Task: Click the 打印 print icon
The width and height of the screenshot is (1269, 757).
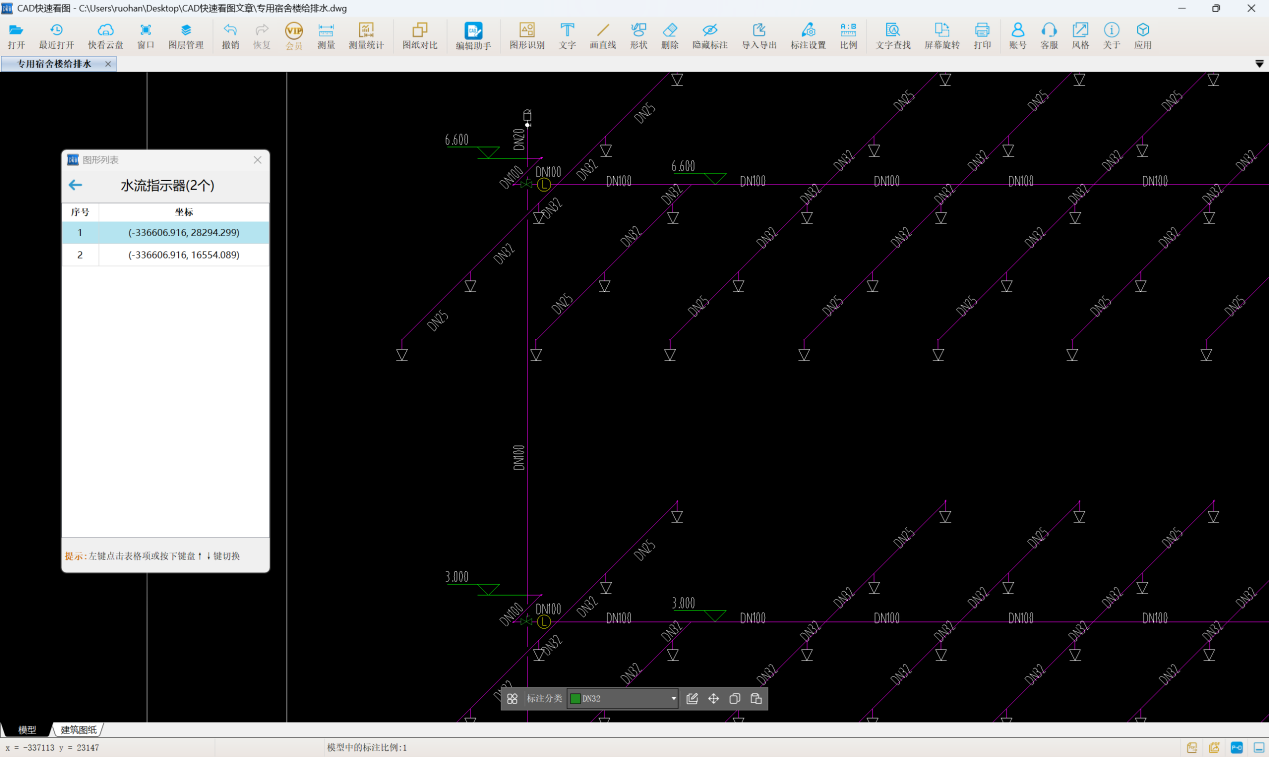Action: (x=982, y=36)
